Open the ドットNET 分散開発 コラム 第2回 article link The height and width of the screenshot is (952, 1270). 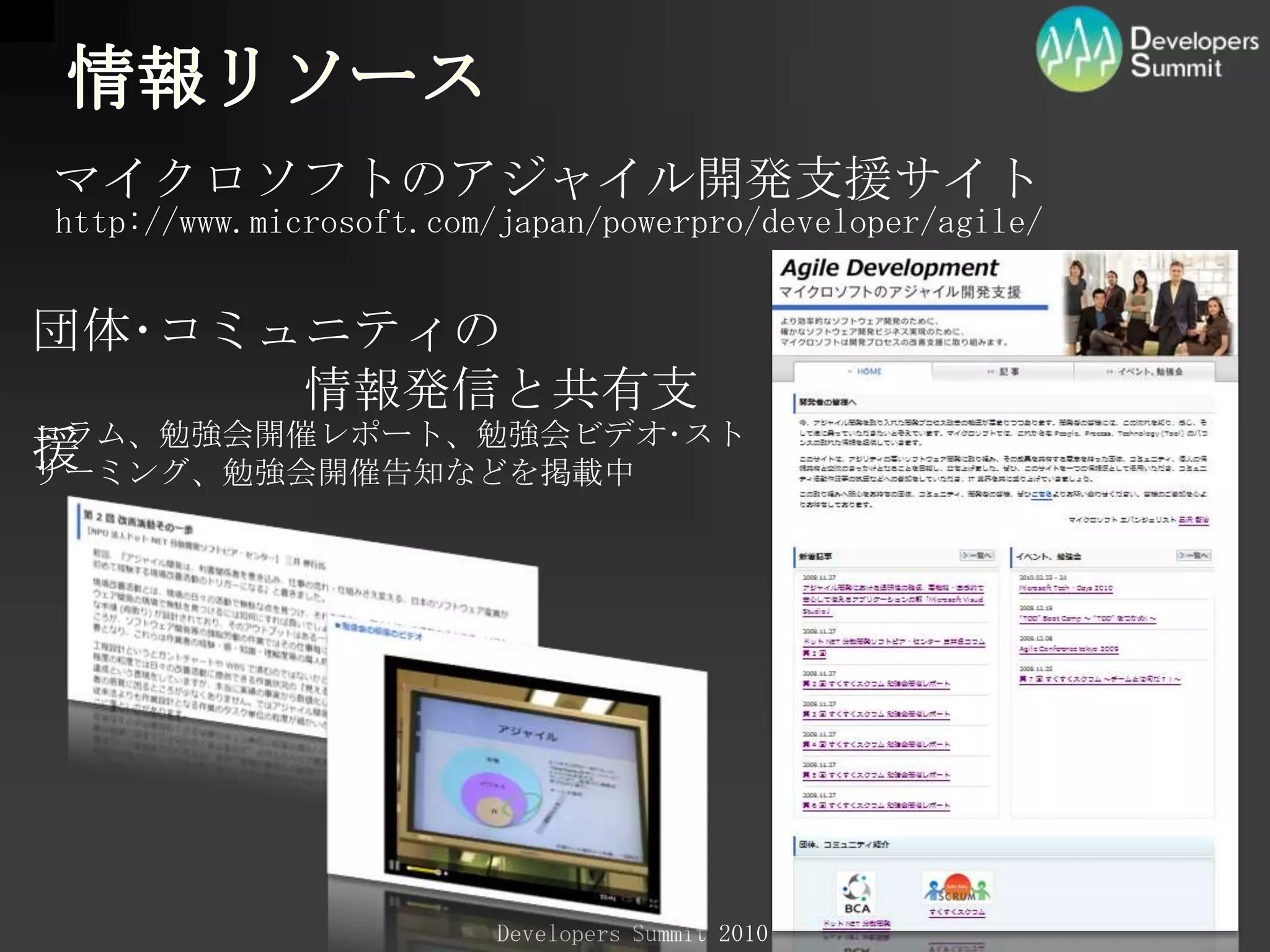pos(893,647)
